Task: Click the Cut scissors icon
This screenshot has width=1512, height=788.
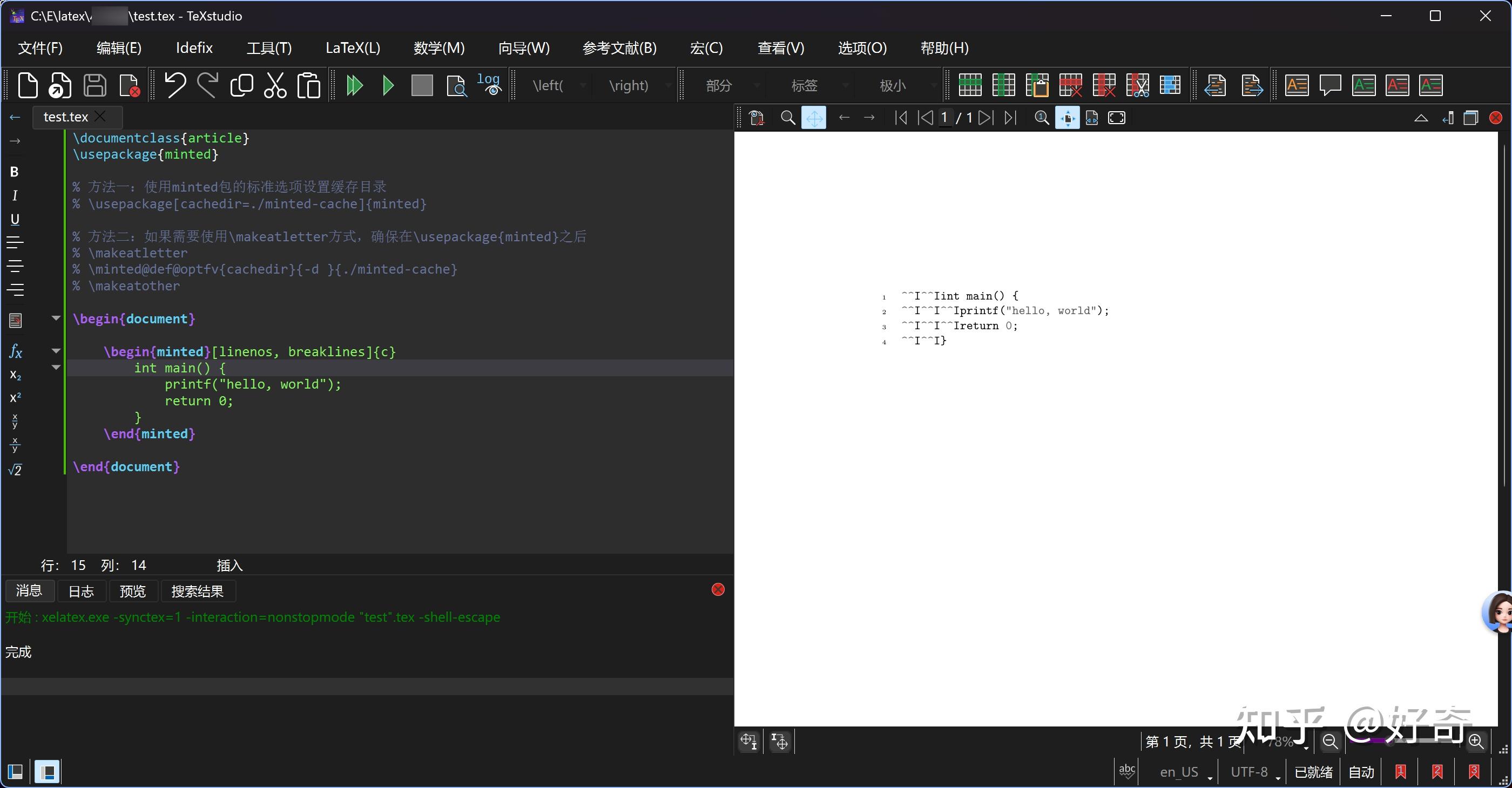Action: click(x=275, y=86)
